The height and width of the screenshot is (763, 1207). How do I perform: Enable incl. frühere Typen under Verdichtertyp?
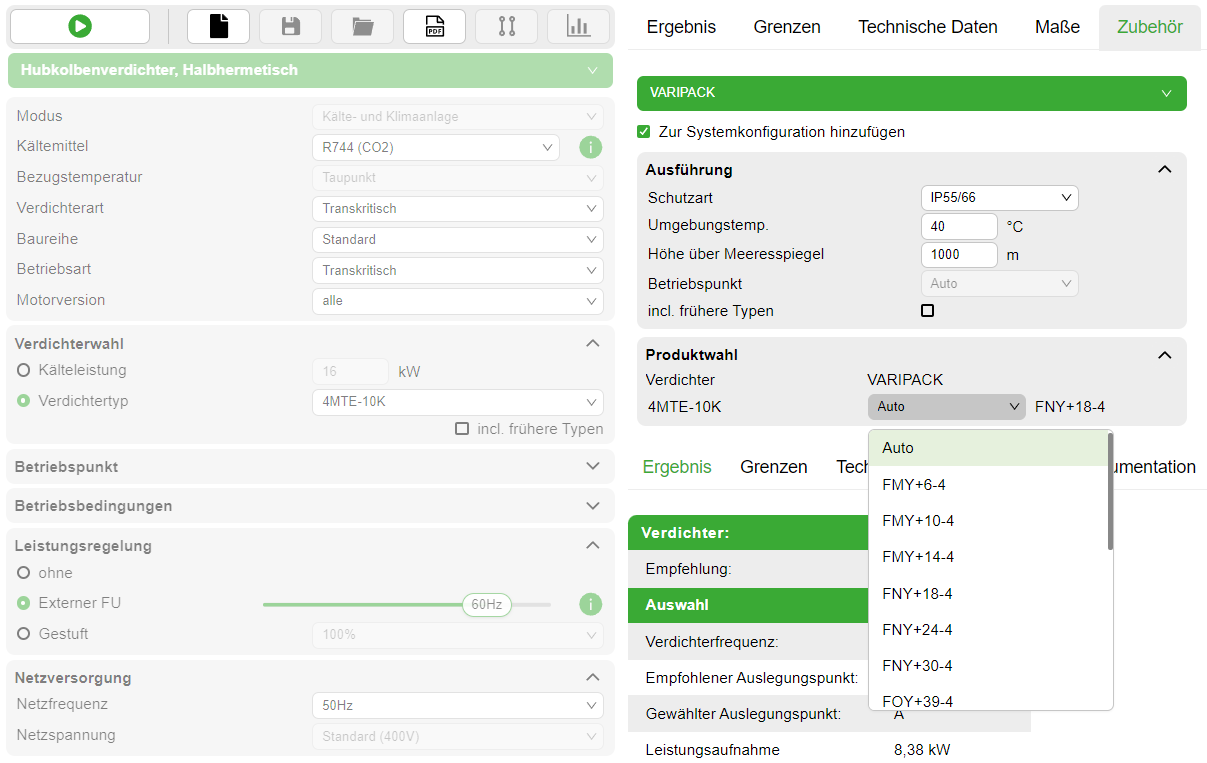pos(461,428)
